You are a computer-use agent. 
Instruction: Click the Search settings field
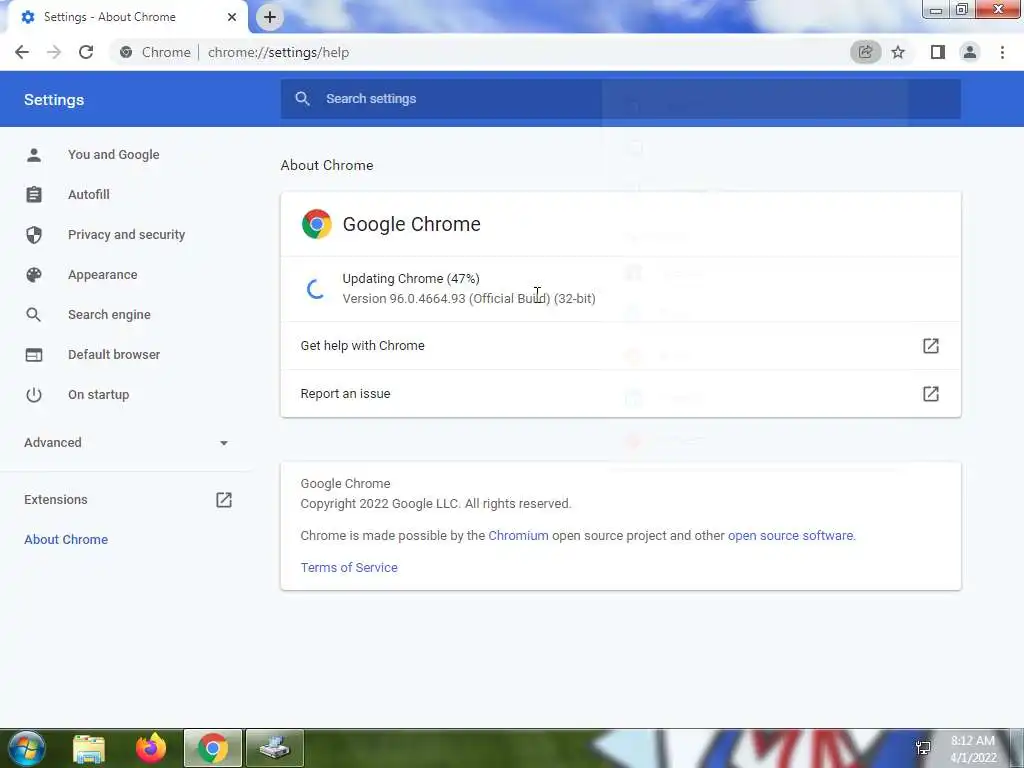click(620, 99)
